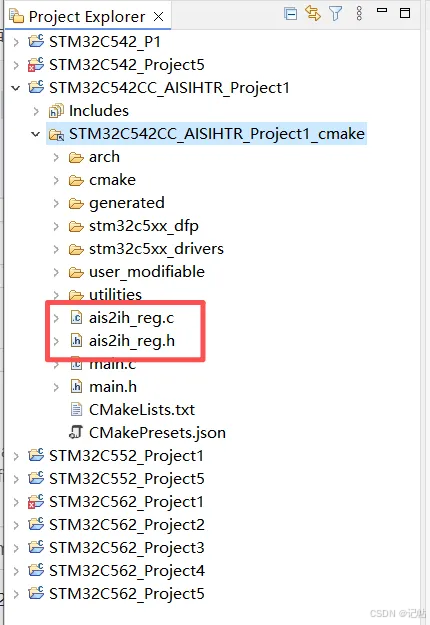Expand the cmake folder

tap(56, 181)
